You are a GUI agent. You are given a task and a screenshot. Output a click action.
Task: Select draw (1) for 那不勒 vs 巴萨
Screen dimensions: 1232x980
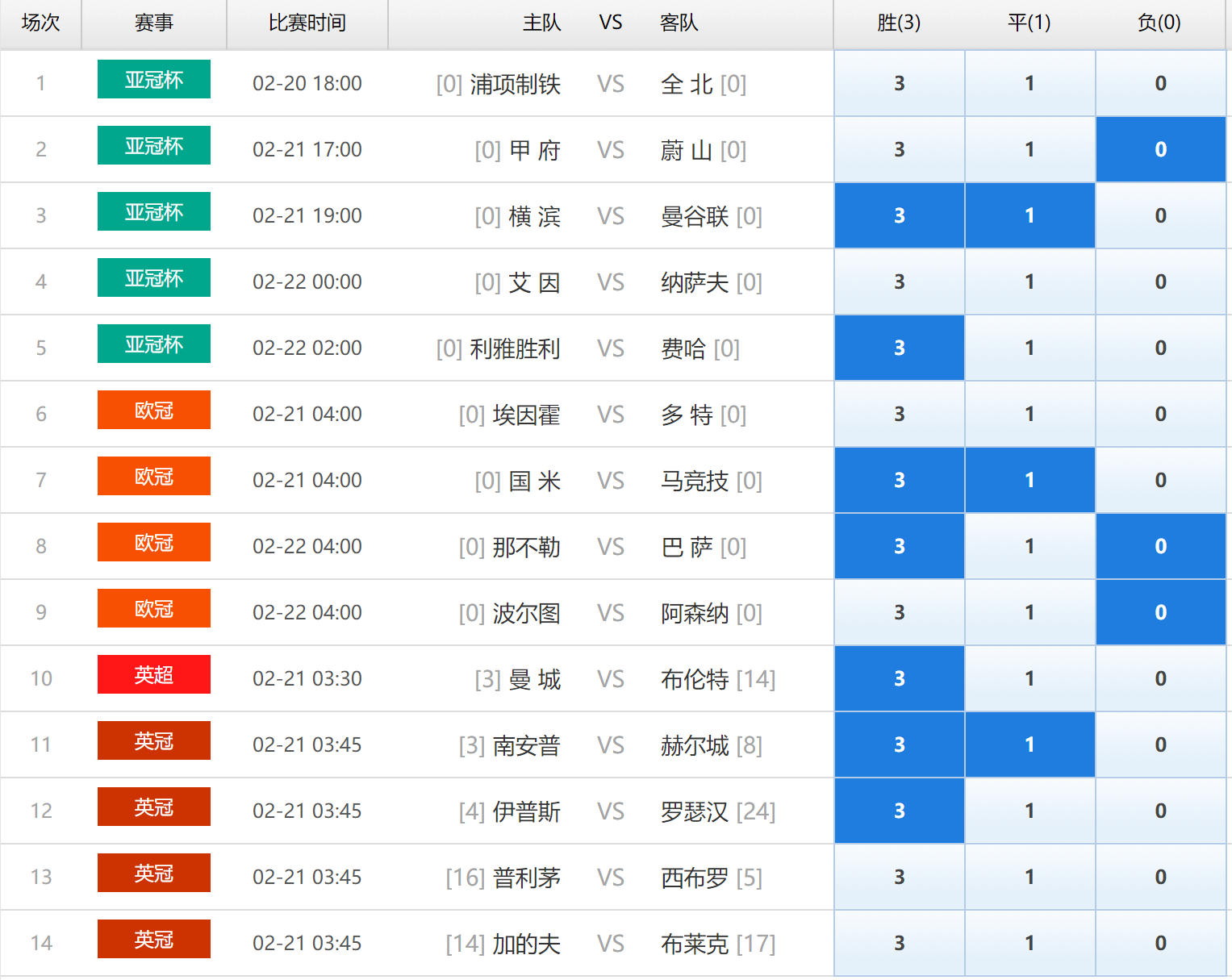coord(1029,546)
